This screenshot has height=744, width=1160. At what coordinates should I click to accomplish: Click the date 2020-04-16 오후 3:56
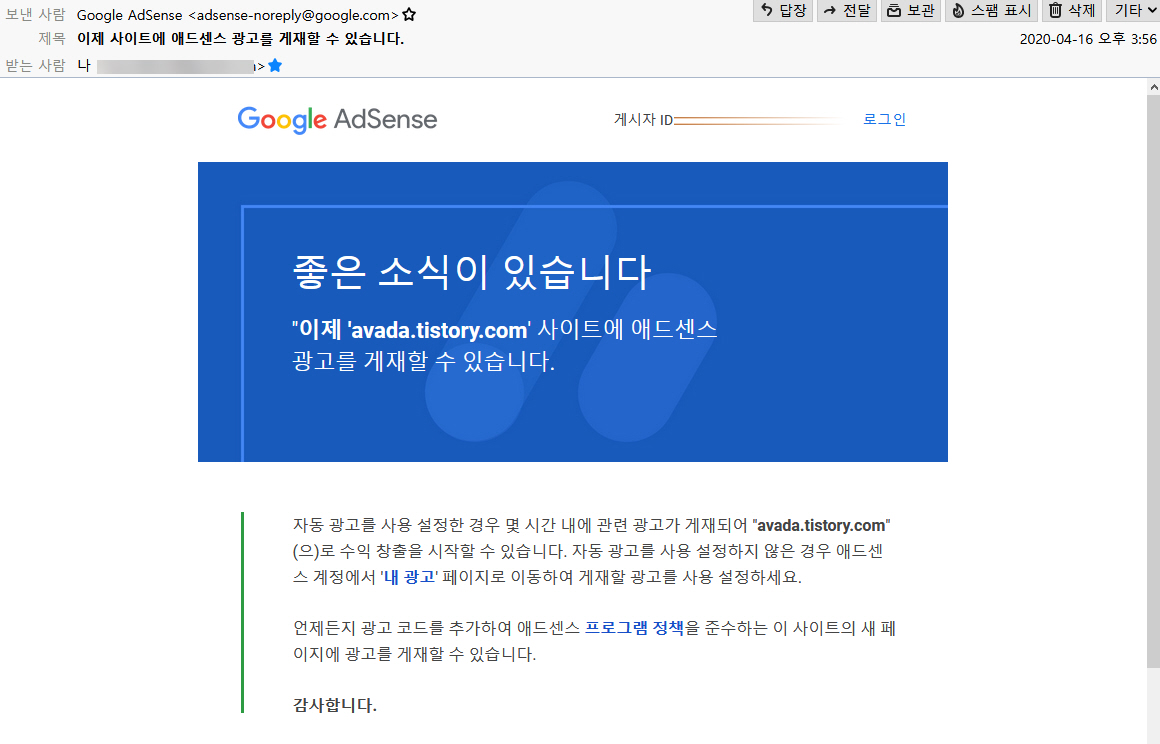[1088, 39]
